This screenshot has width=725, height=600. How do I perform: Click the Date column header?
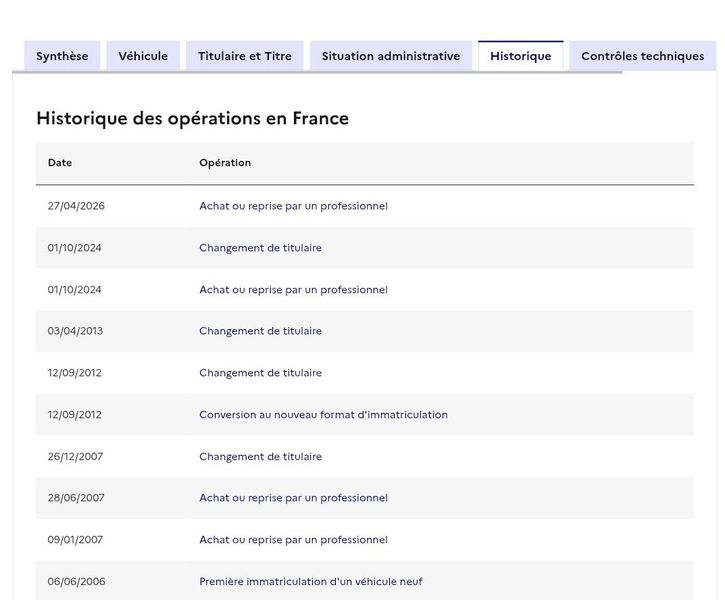pos(60,163)
